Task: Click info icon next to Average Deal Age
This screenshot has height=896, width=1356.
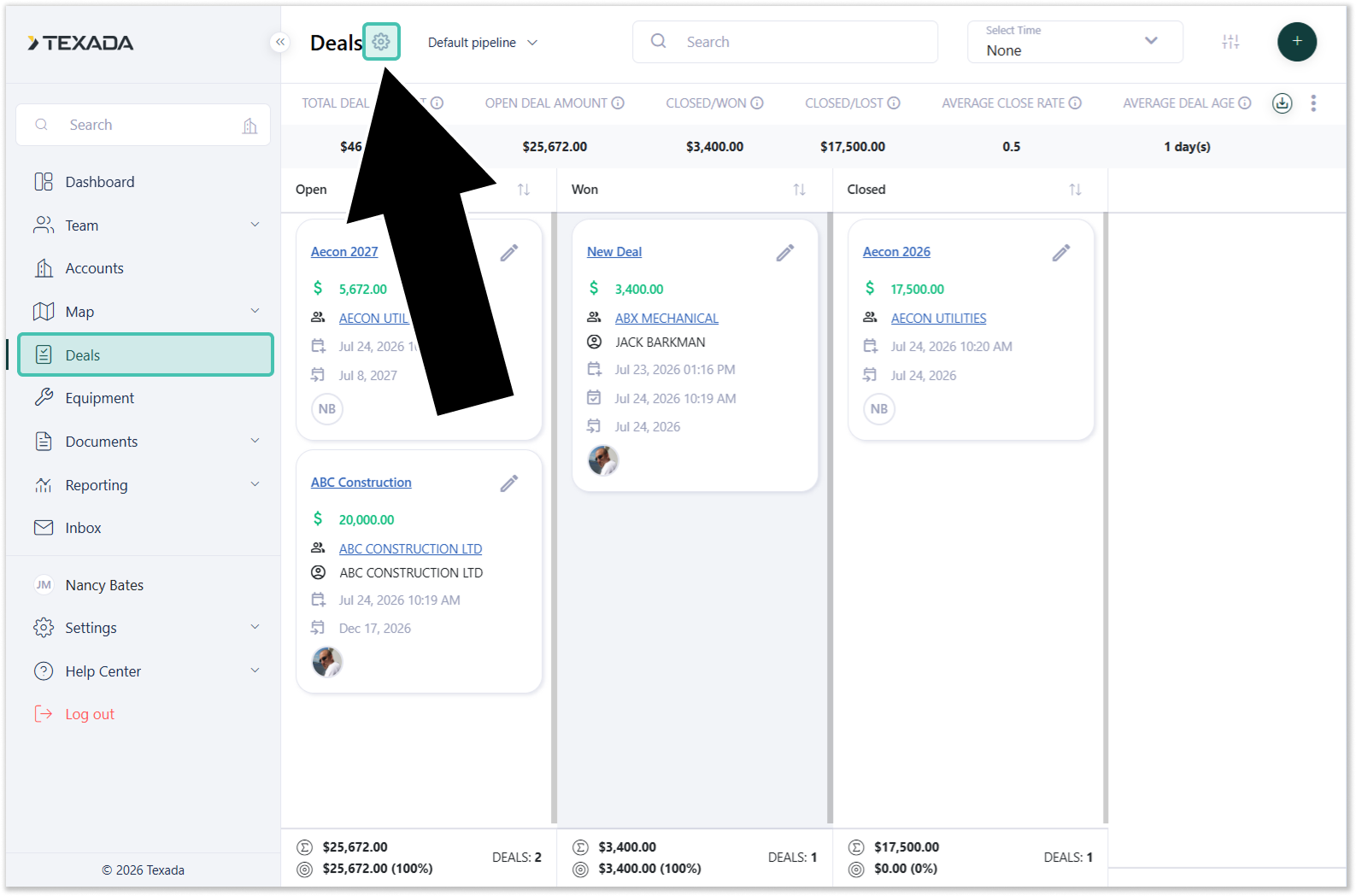Action: click(1245, 103)
